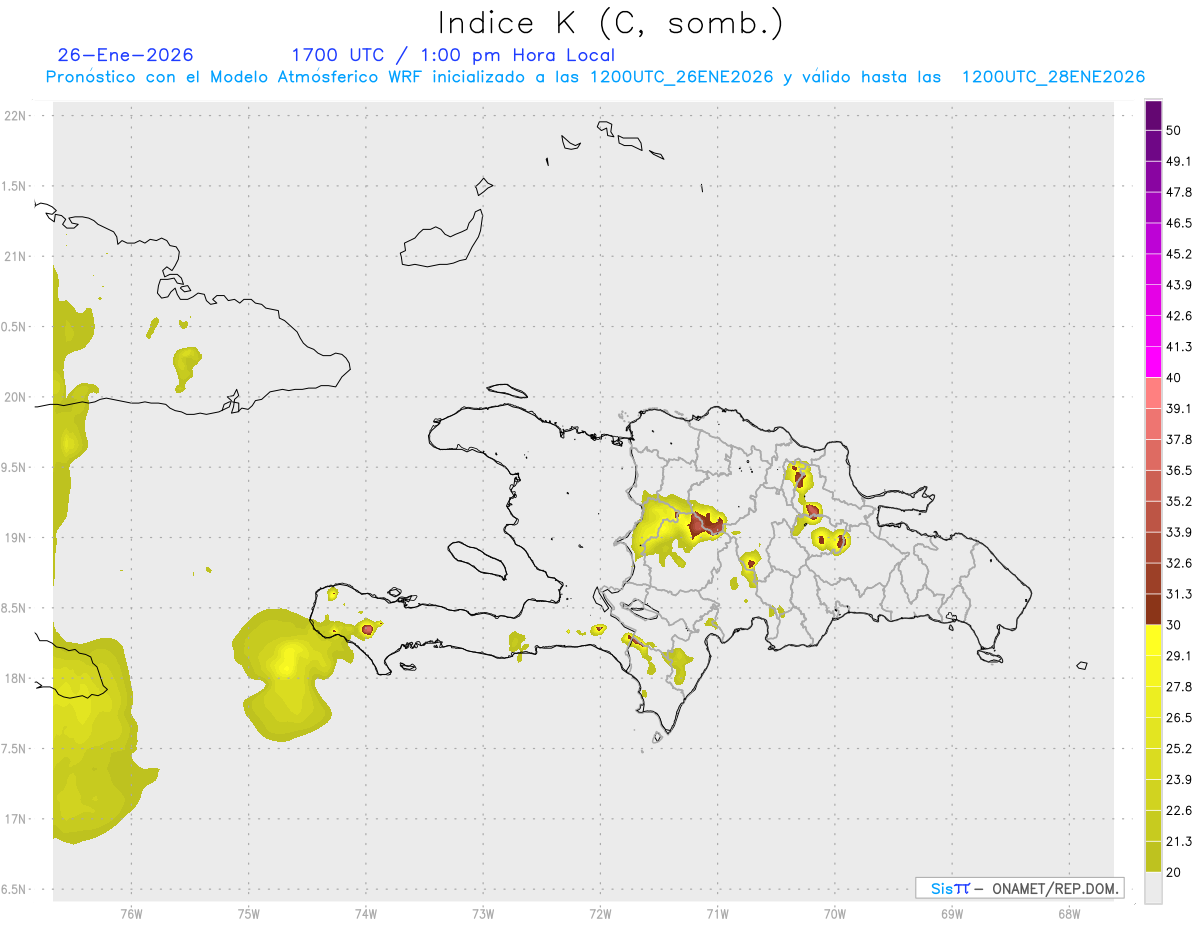Click the legend value '20'
This screenshot has width=1200, height=927.
coord(1174,872)
